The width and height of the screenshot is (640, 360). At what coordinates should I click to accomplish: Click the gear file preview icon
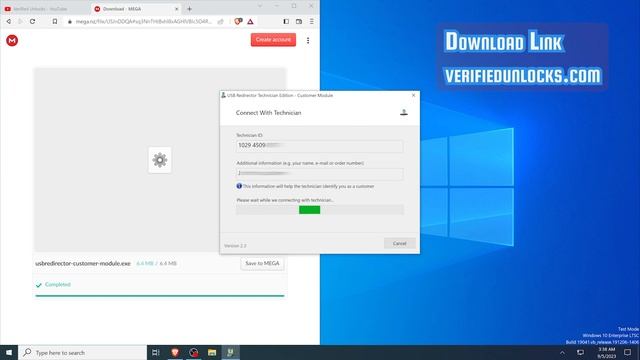(x=160, y=160)
